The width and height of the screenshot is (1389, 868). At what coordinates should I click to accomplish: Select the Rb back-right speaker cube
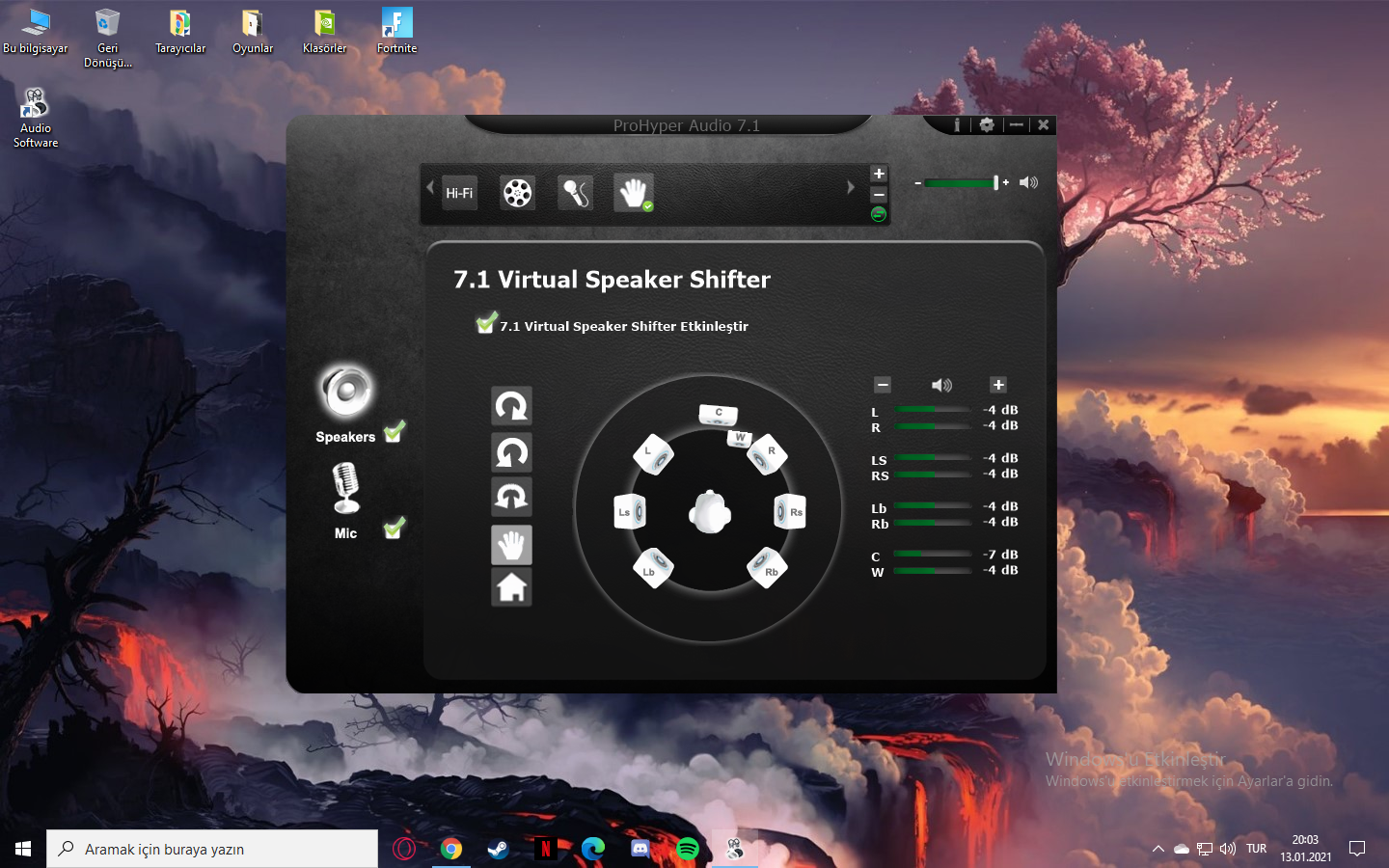pyautogui.click(x=768, y=568)
